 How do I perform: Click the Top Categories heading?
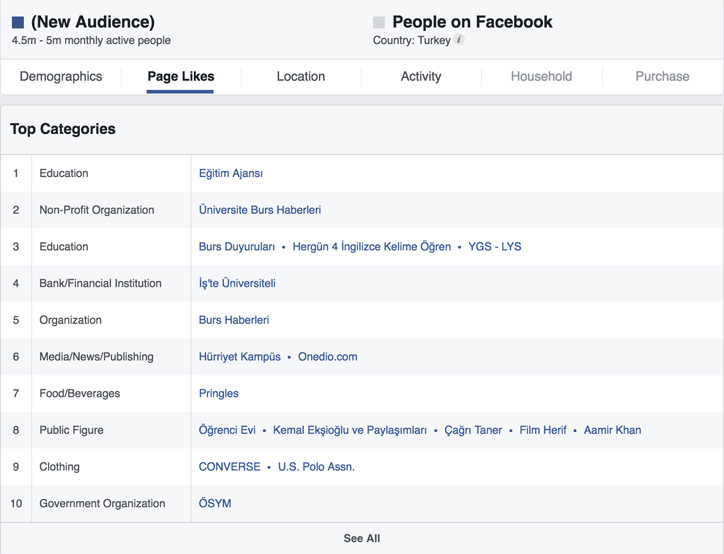[x=63, y=129]
